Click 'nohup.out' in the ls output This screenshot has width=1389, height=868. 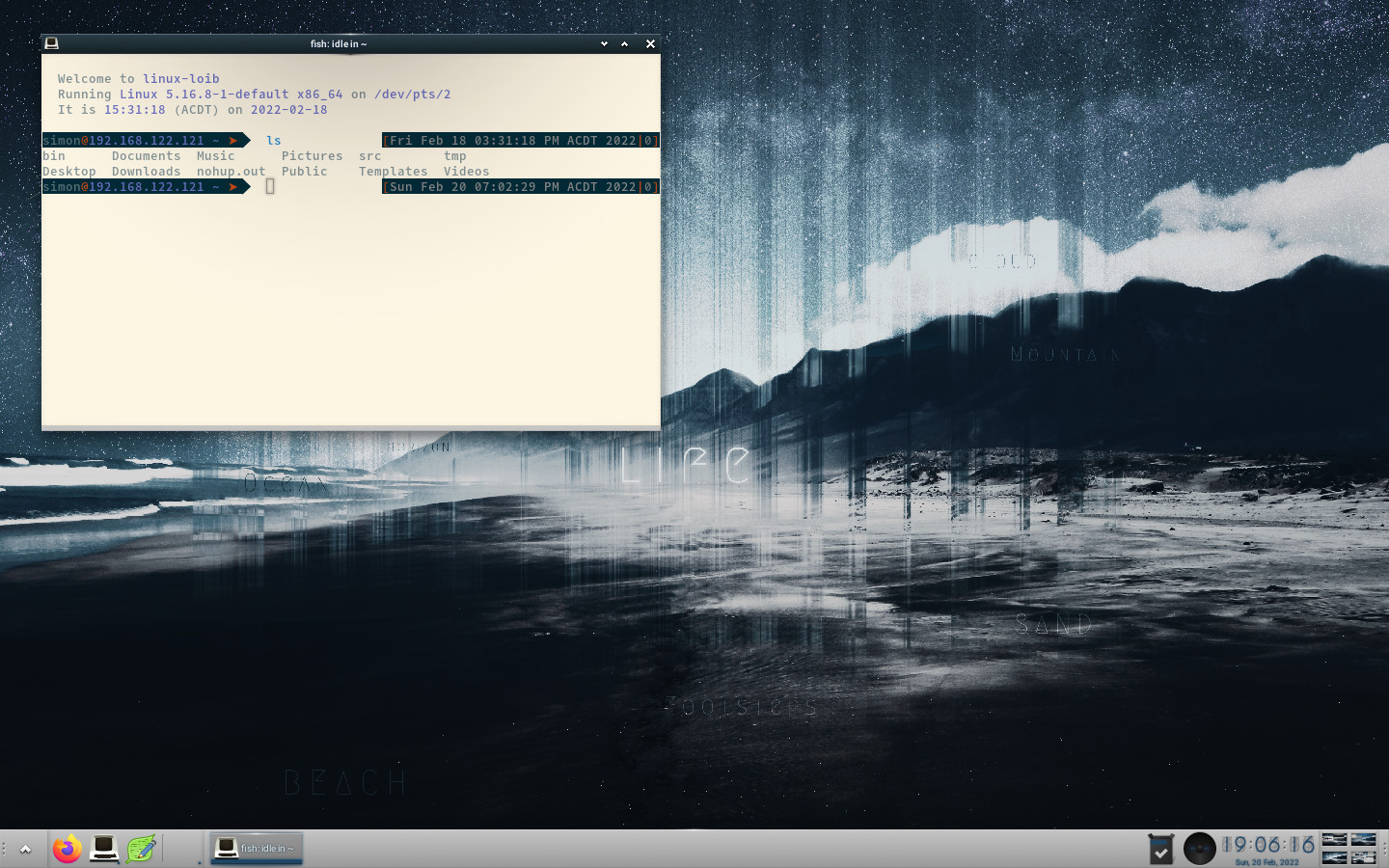(x=231, y=171)
